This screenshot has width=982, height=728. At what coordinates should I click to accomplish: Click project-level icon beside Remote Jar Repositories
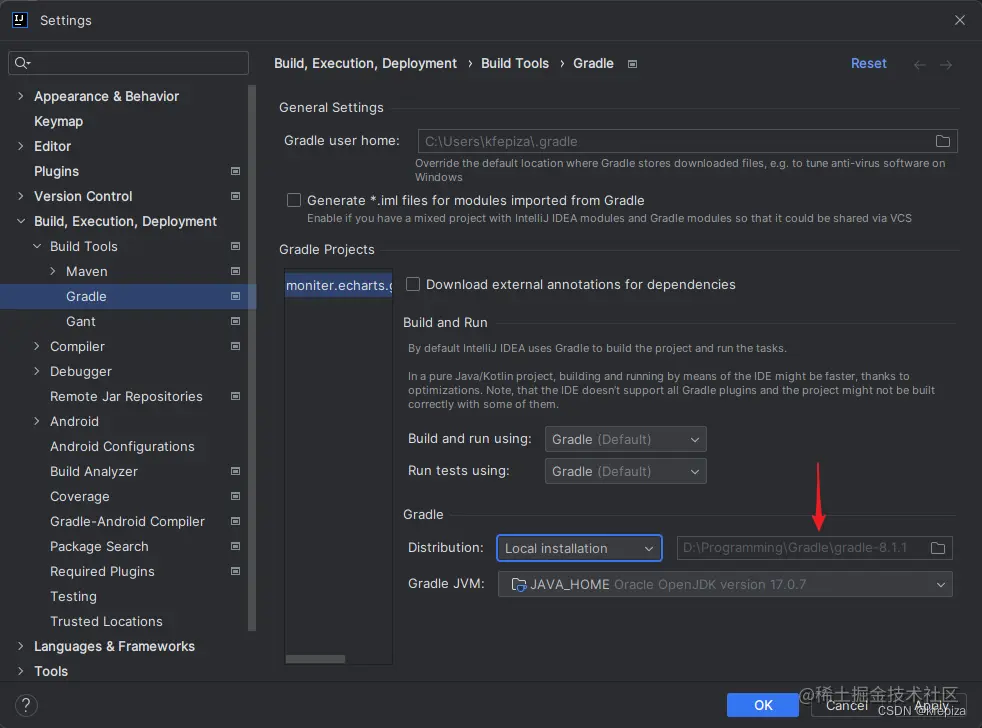[x=235, y=397]
